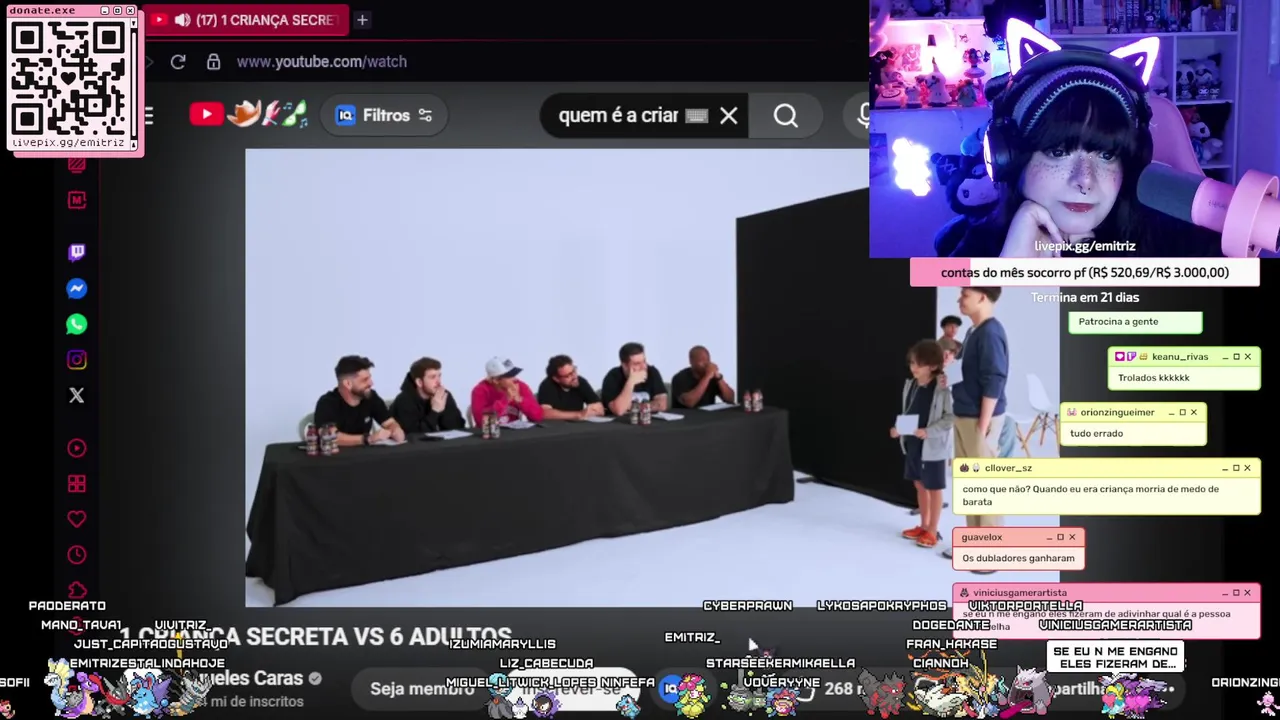
Task: Click 'Os dubladores ganharam' chat text
Action: [1018, 559]
